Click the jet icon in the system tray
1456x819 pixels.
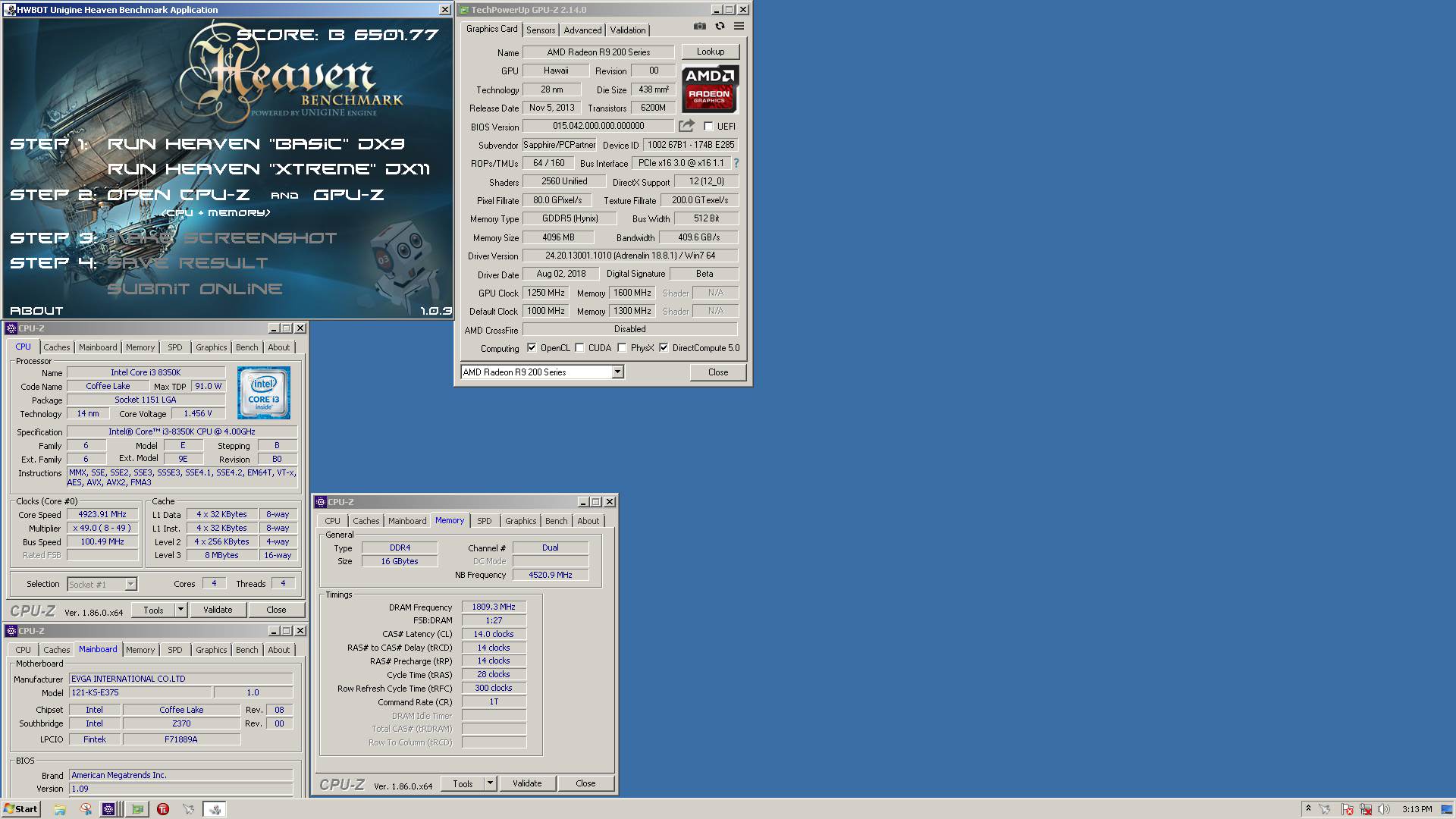click(x=1324, y=809)
